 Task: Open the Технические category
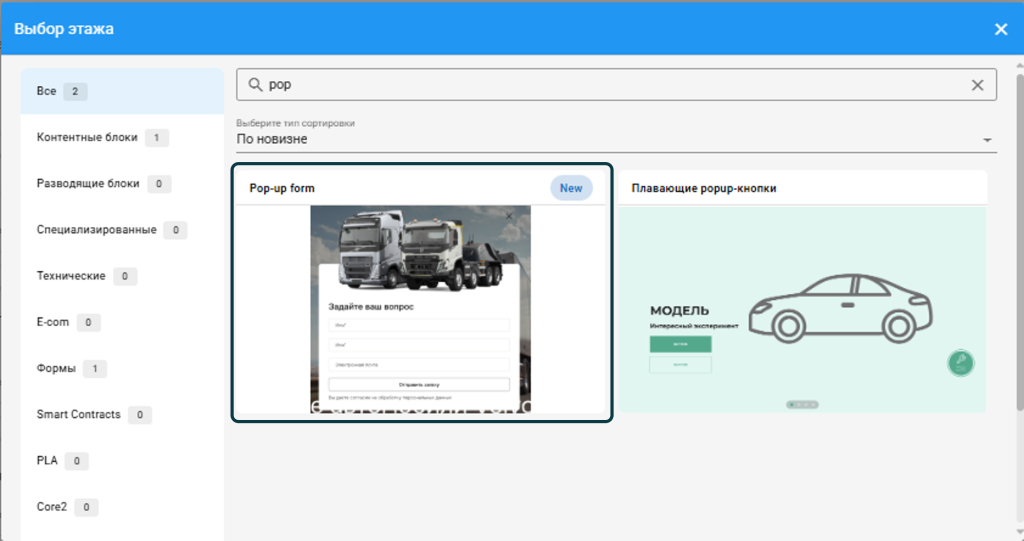click(x=122, y=276)
